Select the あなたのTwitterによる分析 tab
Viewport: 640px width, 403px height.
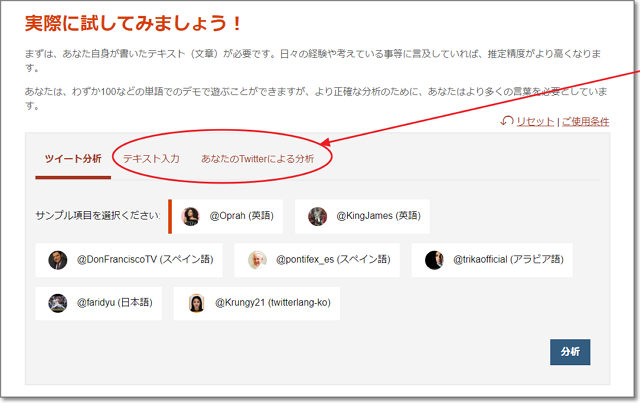(x=257, y=159)
